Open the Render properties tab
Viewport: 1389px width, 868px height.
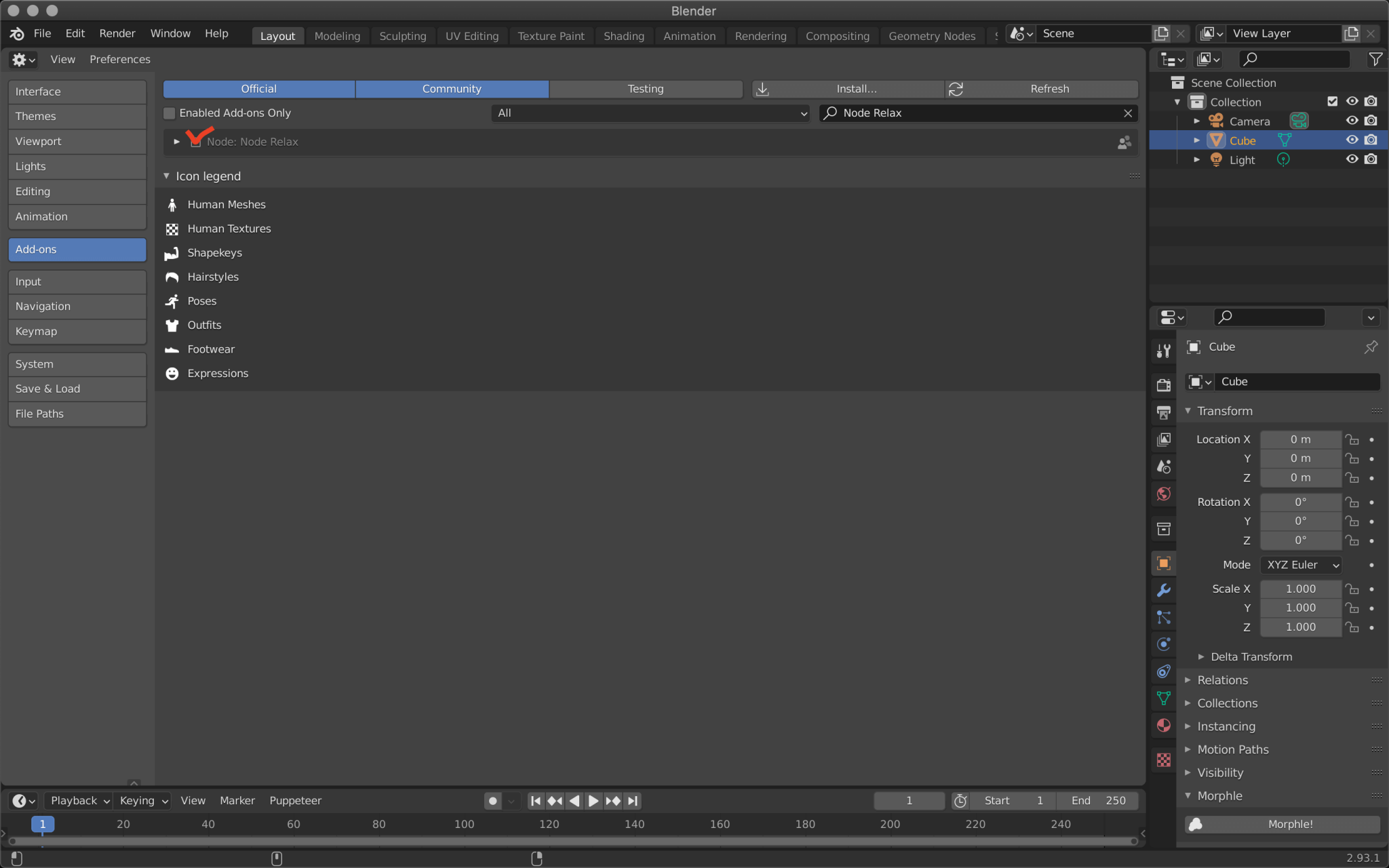1164,385
